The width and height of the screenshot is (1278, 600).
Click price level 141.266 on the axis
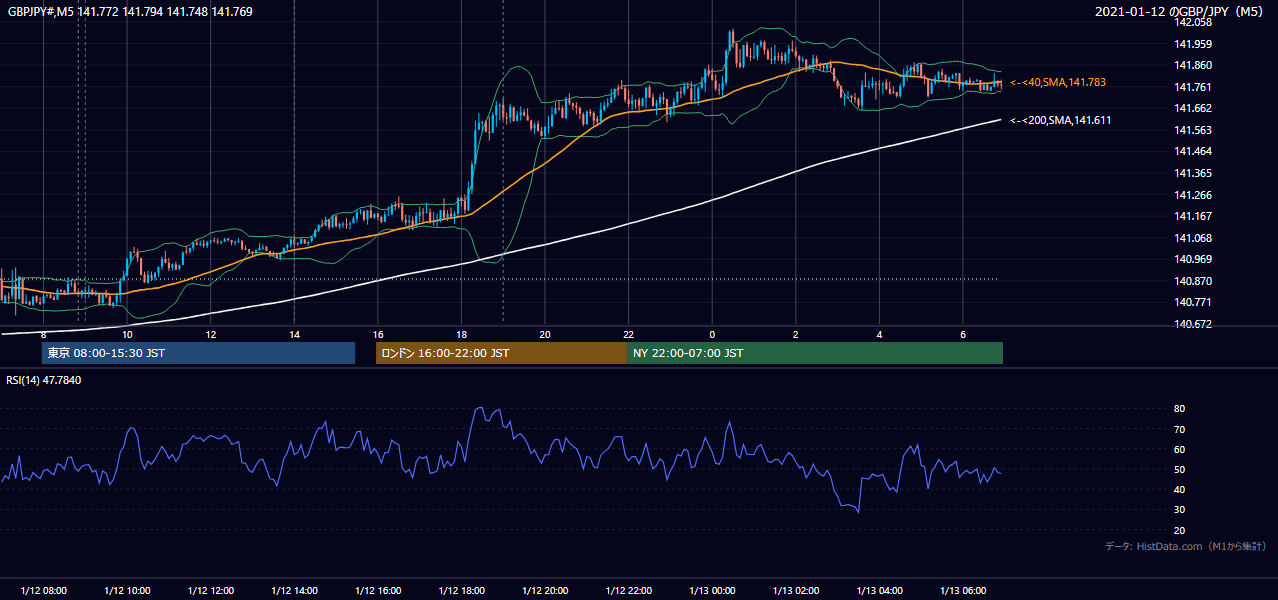[x=1193, y=195]
